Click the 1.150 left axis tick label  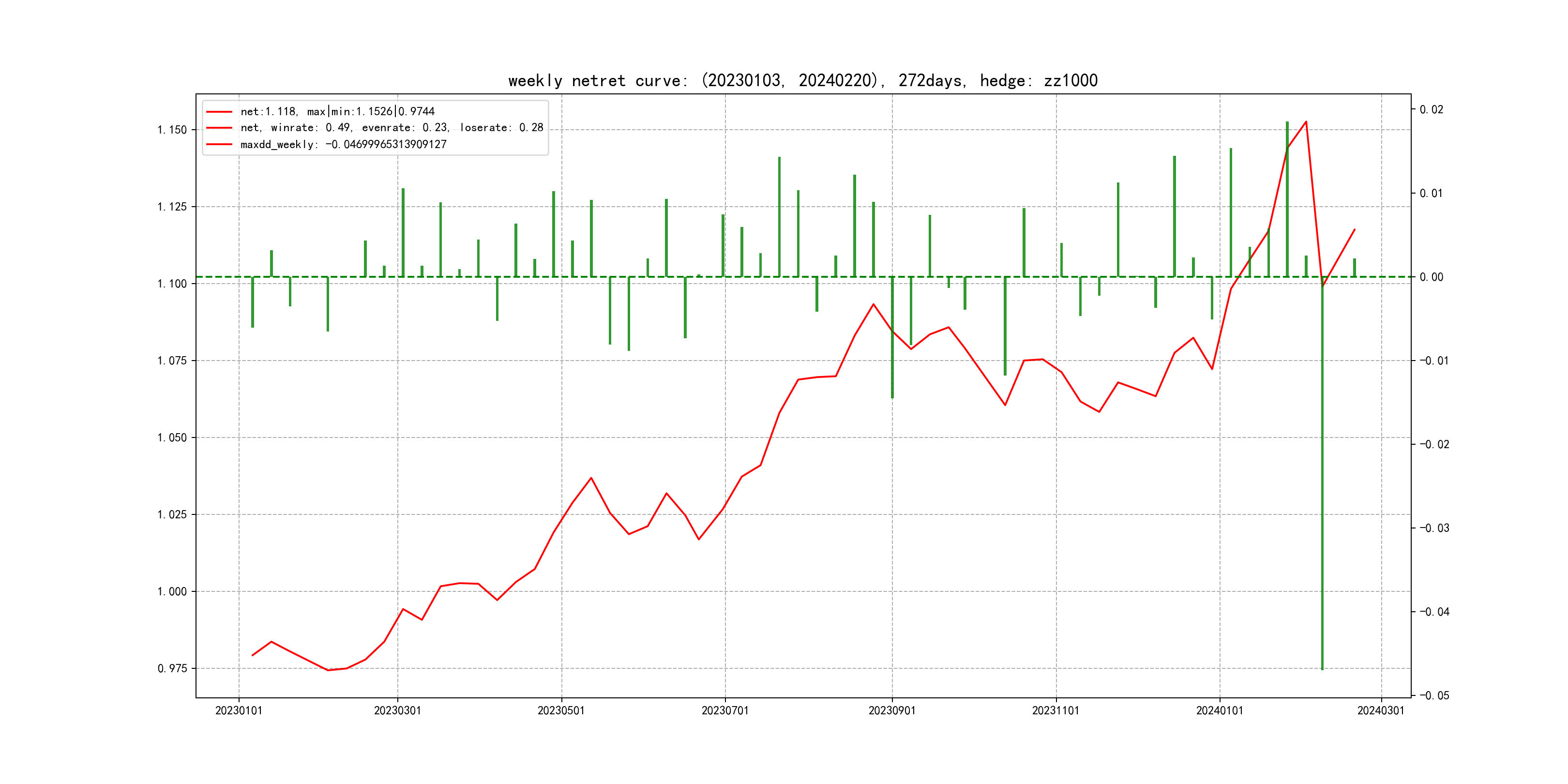[172, 130]
